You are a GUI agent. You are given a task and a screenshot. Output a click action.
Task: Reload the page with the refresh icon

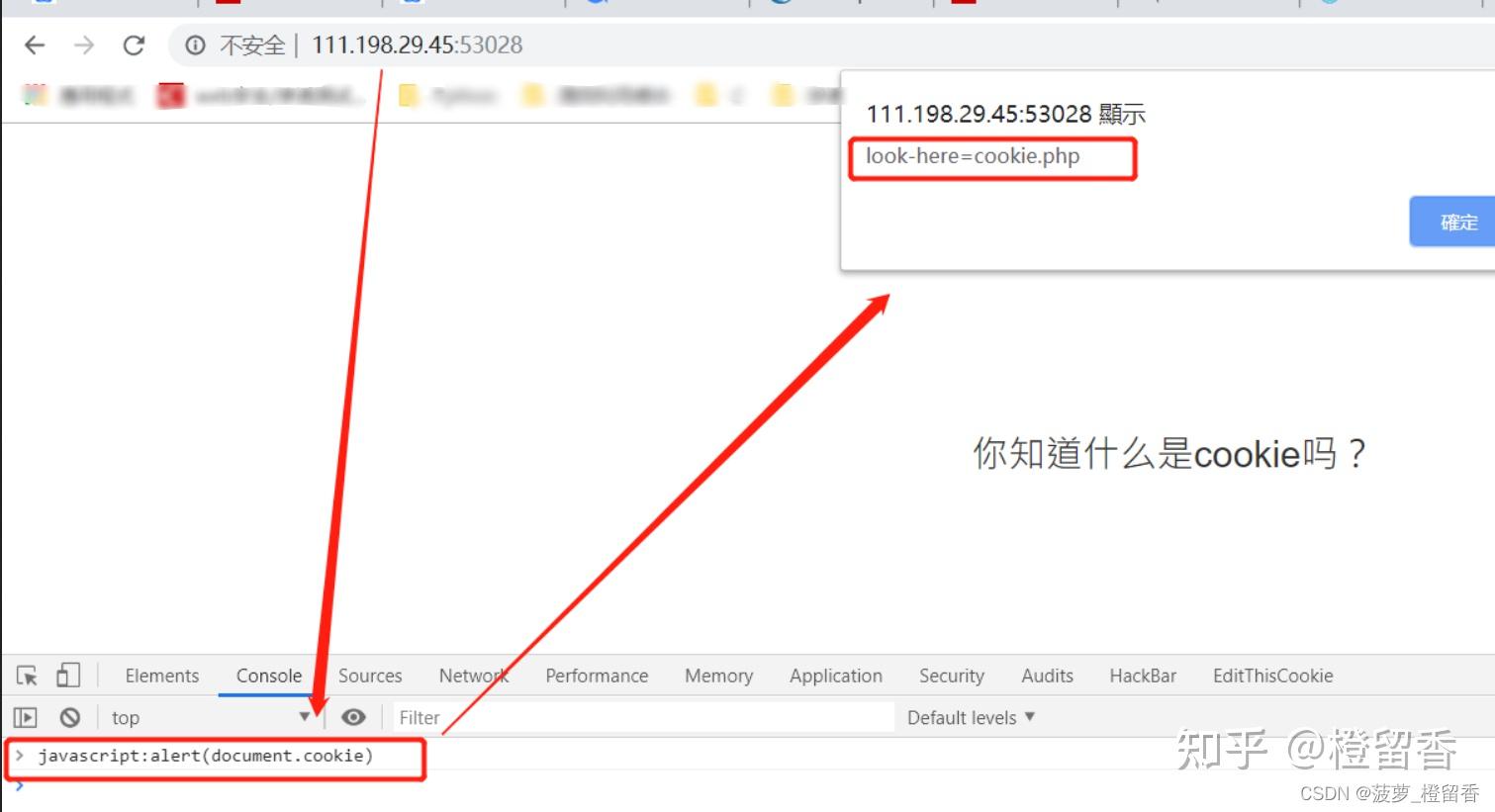pyautogui.click(x=134, y=45)
